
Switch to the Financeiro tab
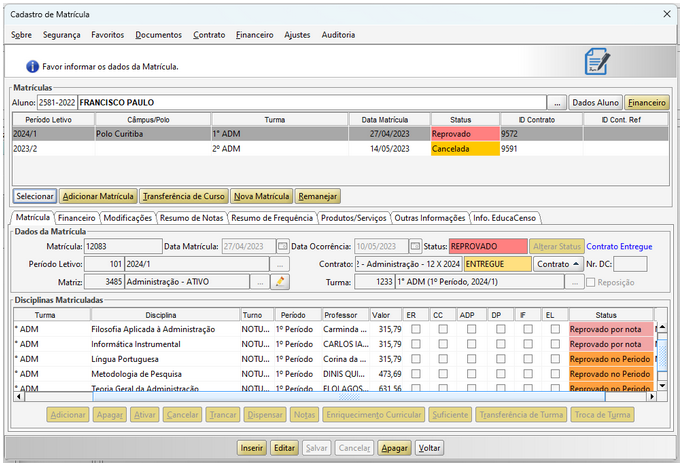click(76, 218)
